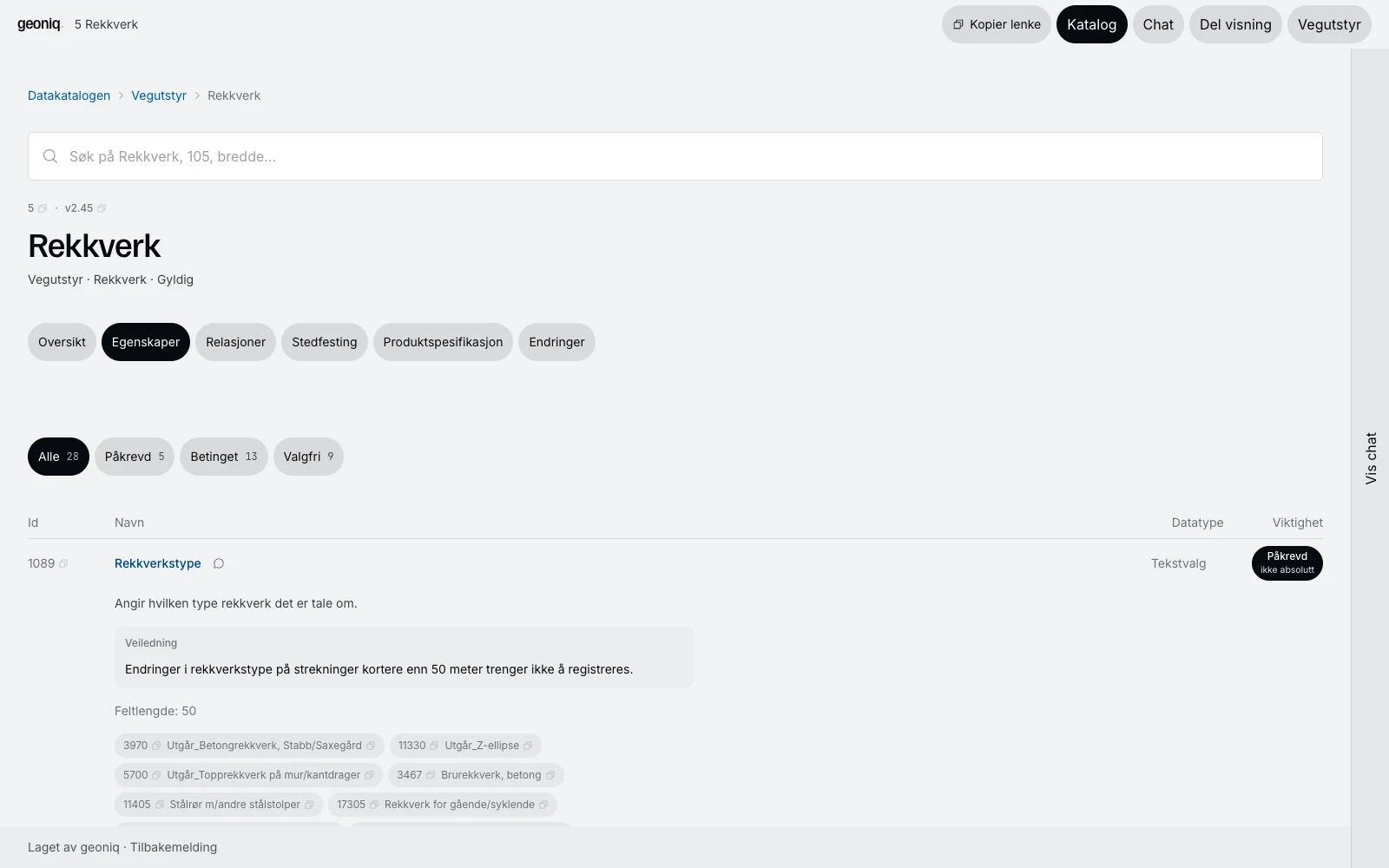
Task: Show the Produktspesifikasjon tab
Action: 443,342
